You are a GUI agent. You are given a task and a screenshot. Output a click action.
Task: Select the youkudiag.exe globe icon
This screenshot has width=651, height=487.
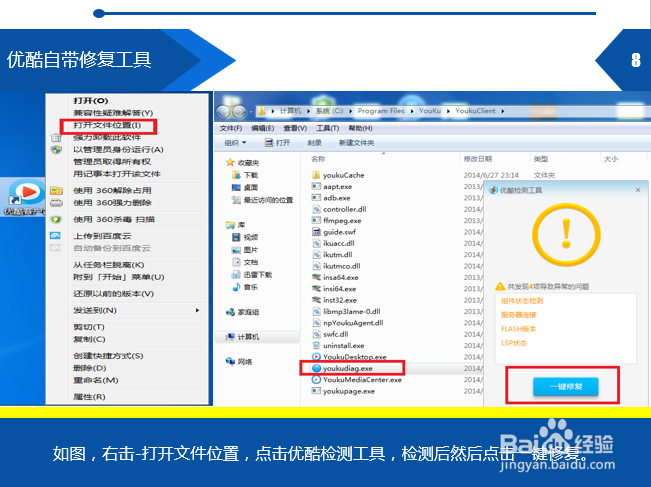coord(316,368)
